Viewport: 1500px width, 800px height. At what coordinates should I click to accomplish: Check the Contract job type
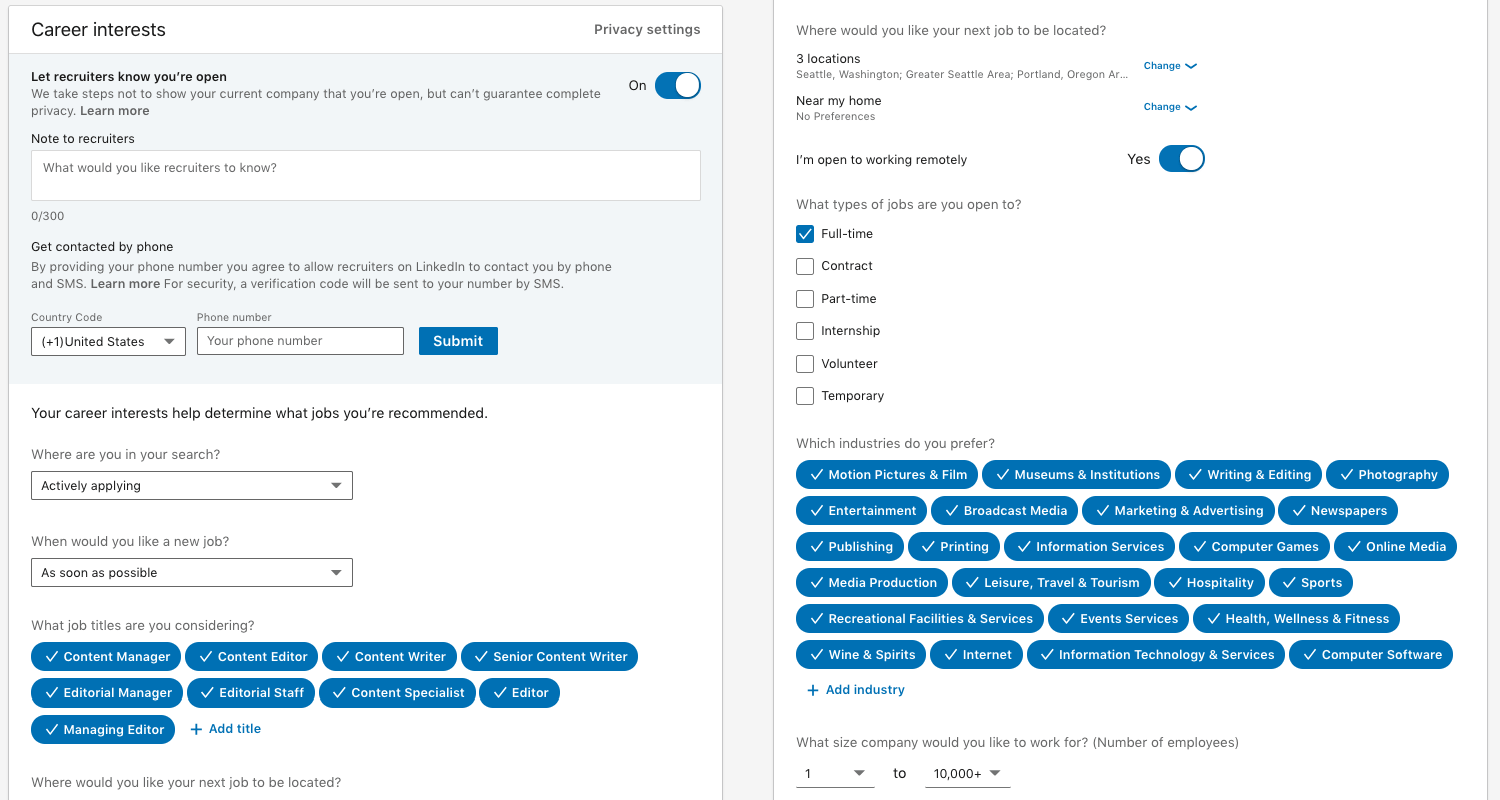pyautogui.click(x=804, y=265)
